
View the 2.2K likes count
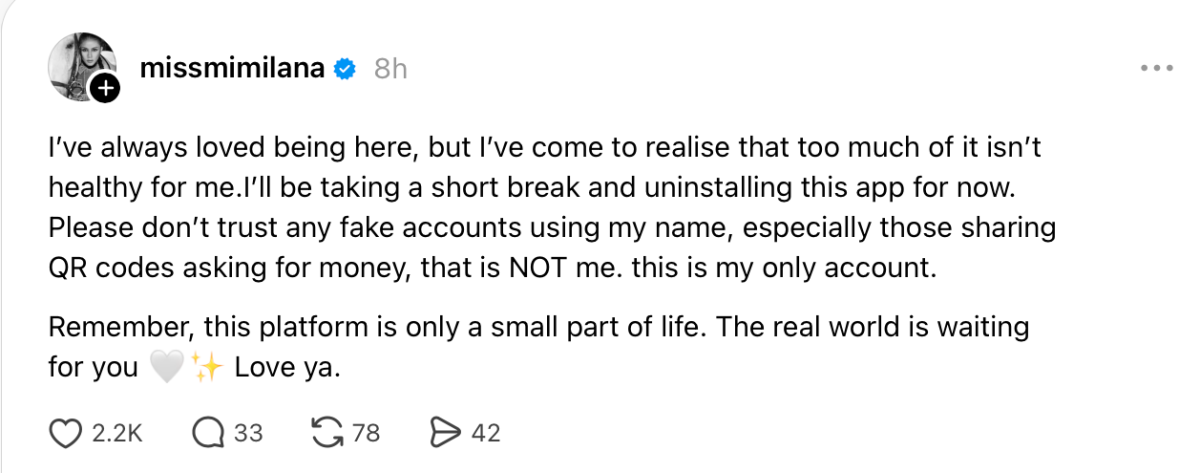117,433
